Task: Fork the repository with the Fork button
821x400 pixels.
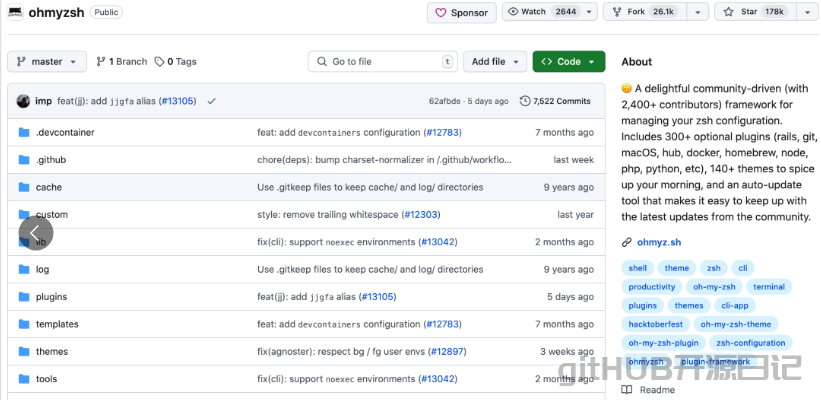Action: (645, 12)
